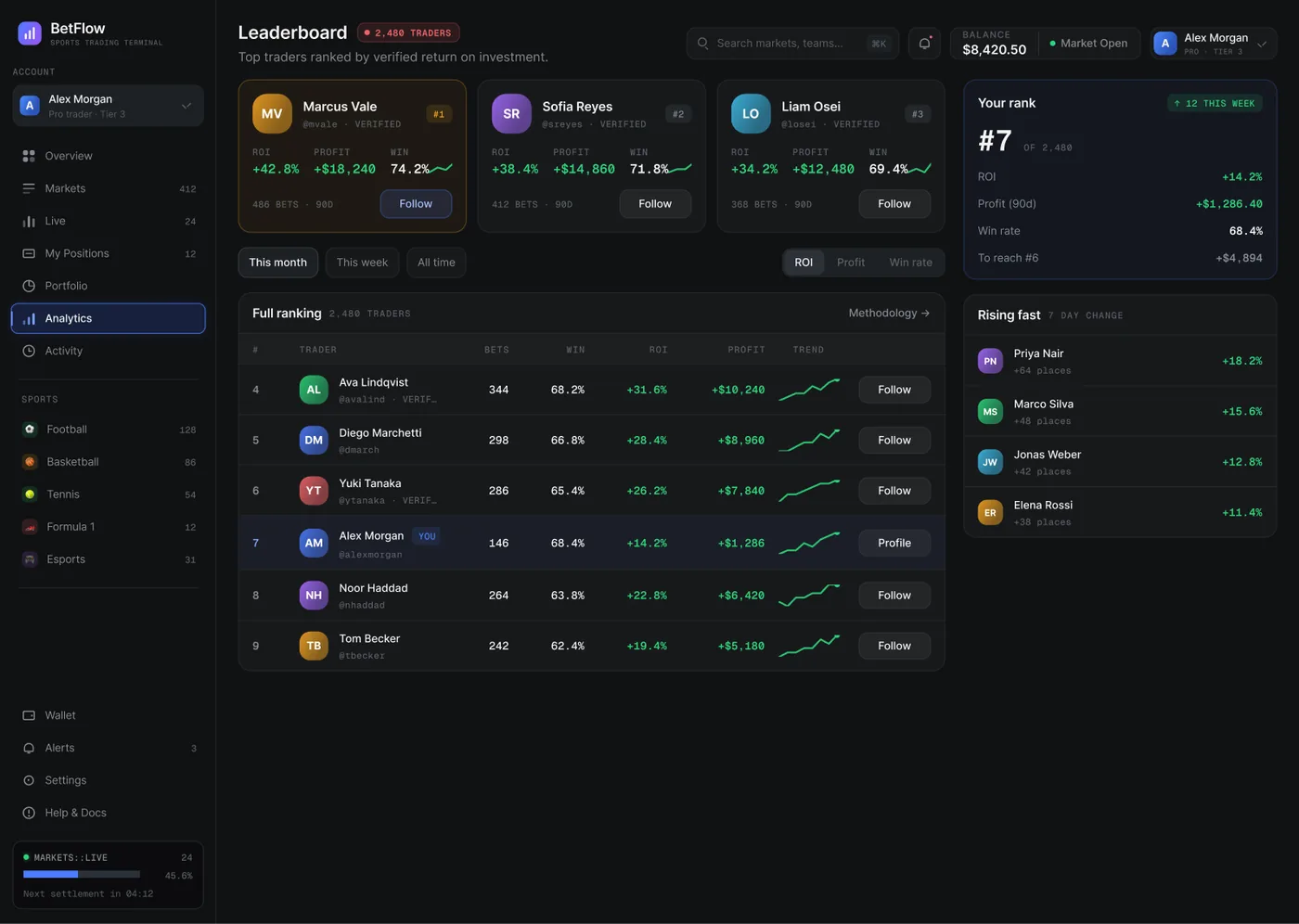Click the Wallet icon
Screen dimensions: 1299x924
[x=29, y=715]
